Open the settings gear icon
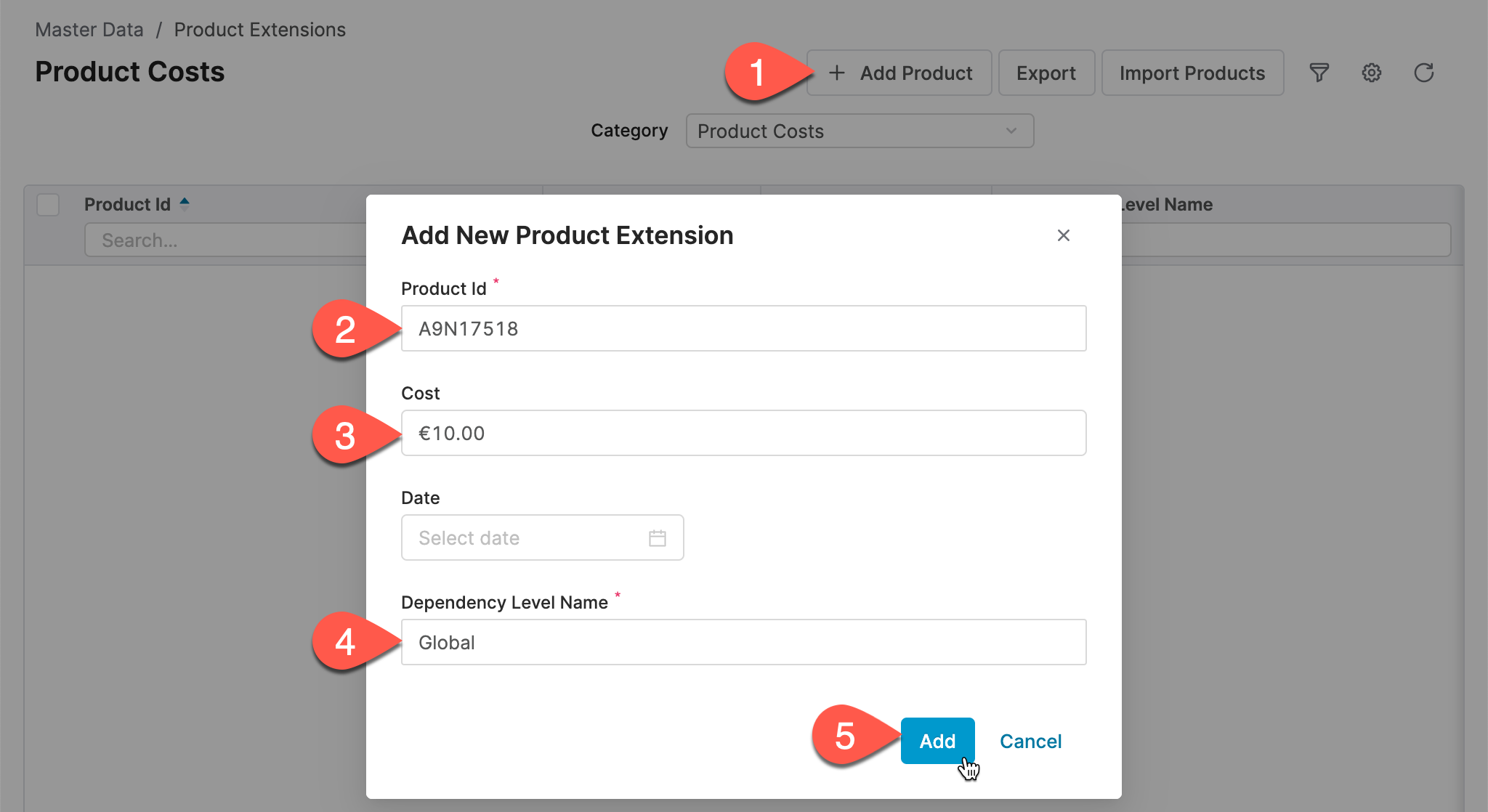1488x812 pixels. point(1372,73)
